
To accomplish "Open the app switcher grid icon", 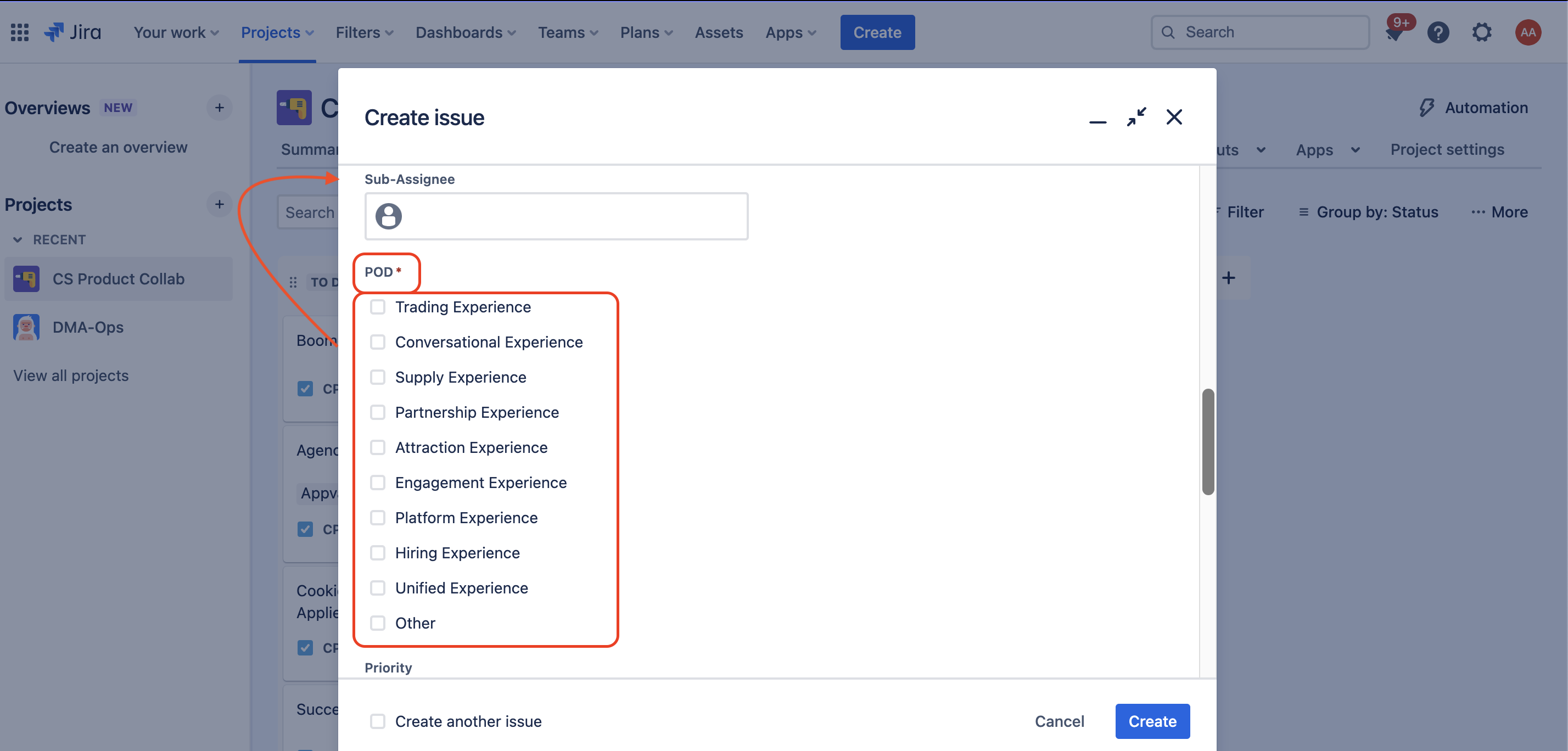I will click(19, 32).
